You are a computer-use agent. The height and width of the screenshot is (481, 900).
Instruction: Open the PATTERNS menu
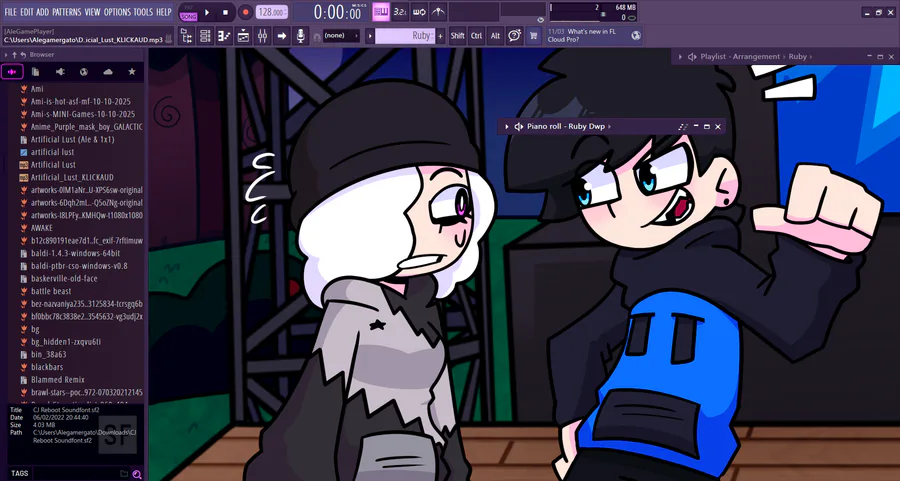[67, 12]
